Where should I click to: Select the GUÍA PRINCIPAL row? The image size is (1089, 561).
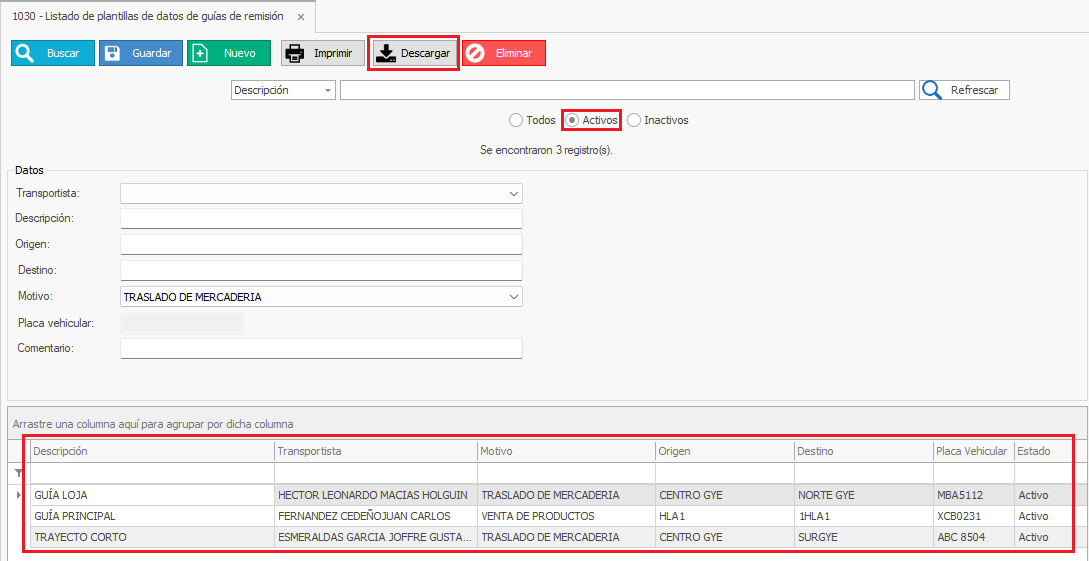(152, 516)
